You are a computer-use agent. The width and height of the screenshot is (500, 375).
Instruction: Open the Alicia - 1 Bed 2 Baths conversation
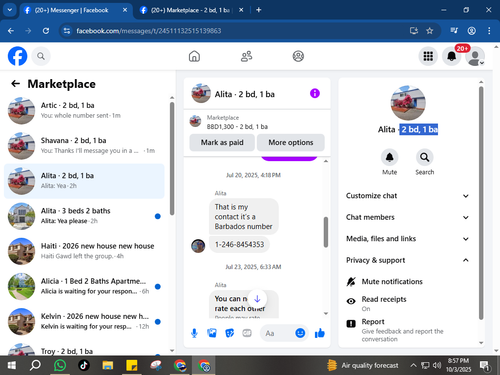point(84,286)
